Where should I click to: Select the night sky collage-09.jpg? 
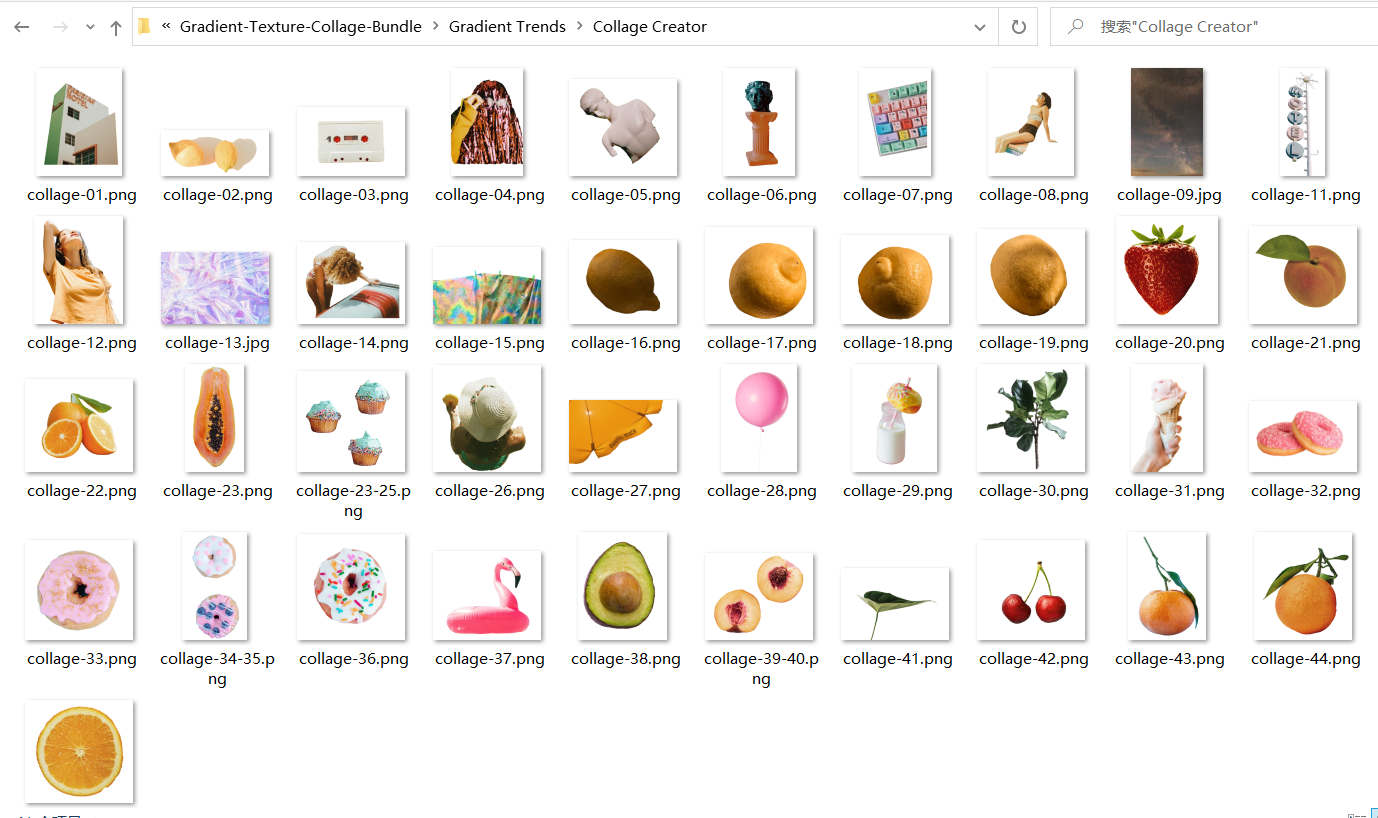pyautogui.click(x=1167, y=122)
